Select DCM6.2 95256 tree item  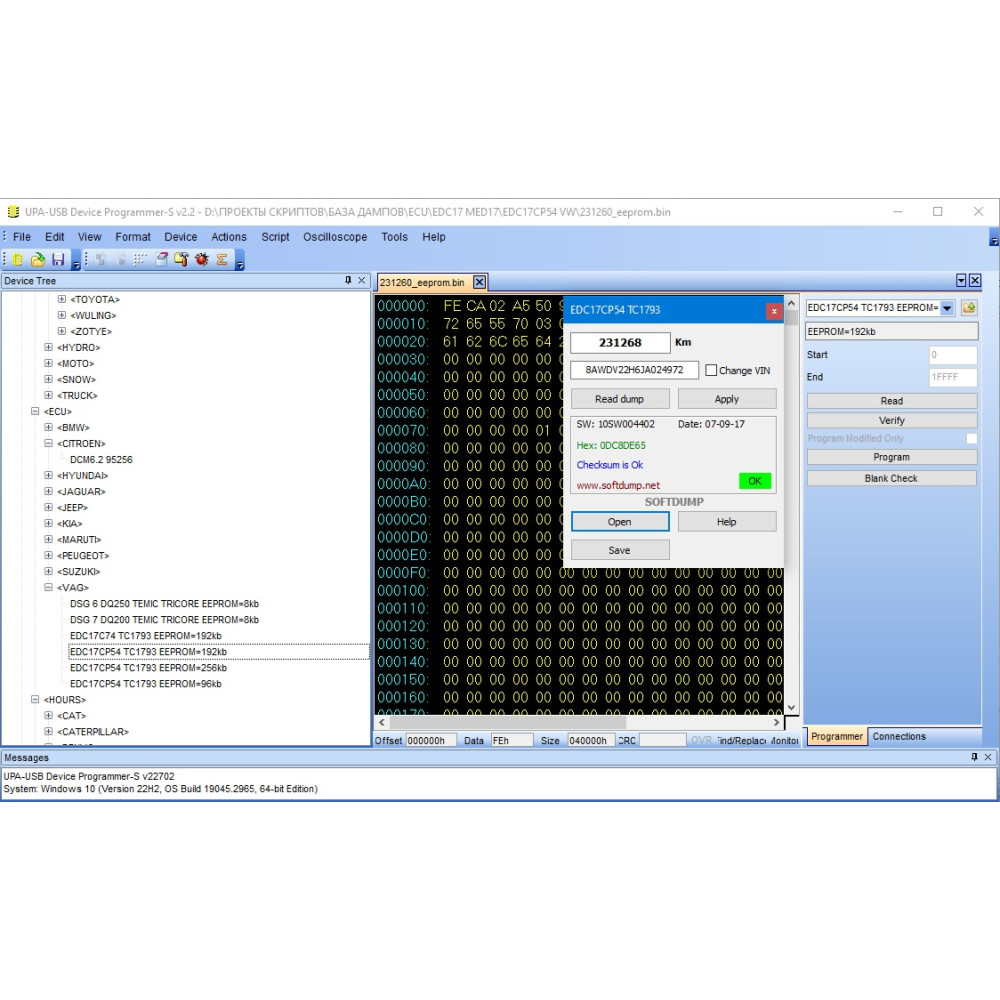click(x=101, y=460)
